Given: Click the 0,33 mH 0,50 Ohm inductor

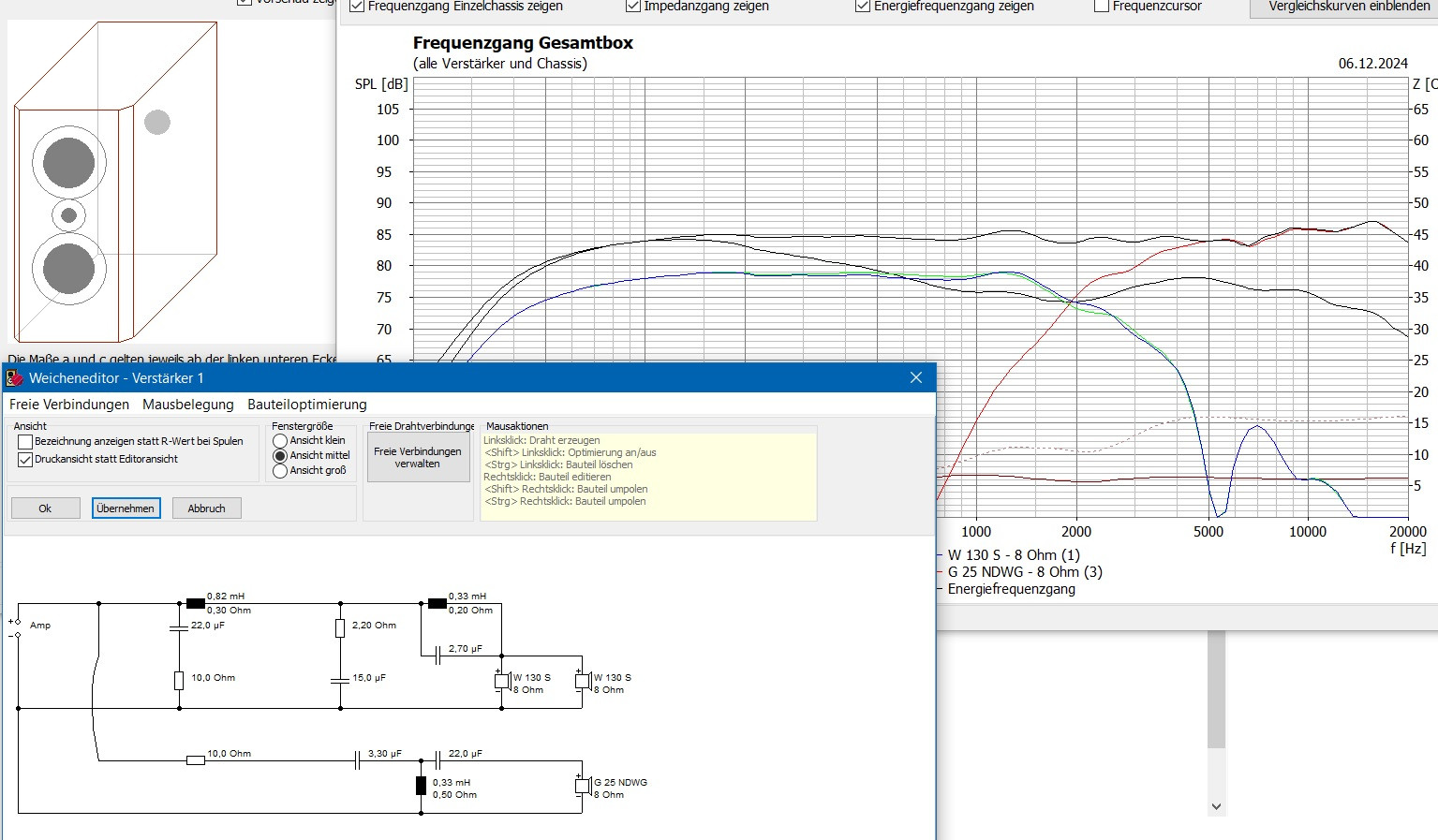Looking at the screenshot, I should pyautogui.click(x=421, y=786).
